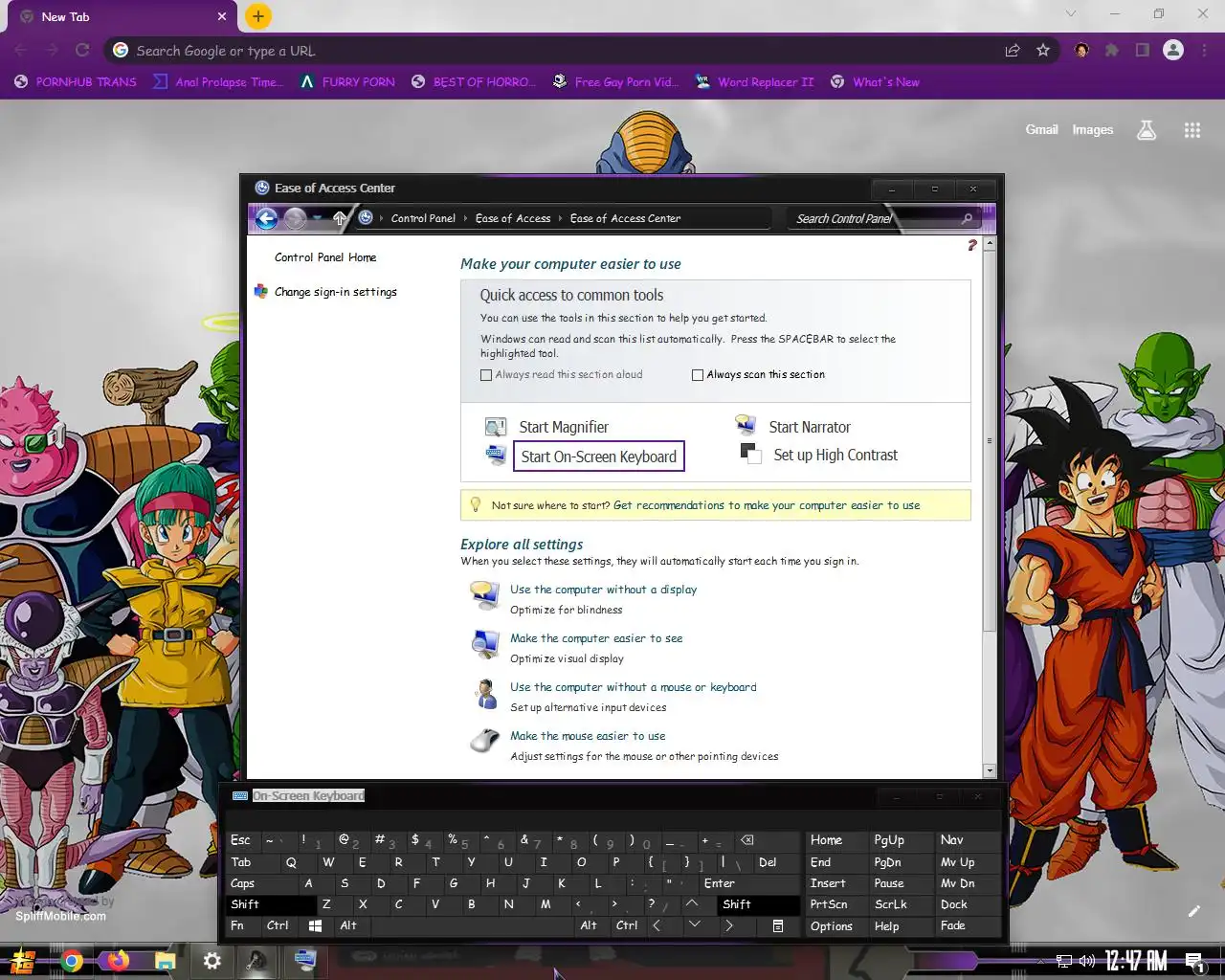Image resolution: width=1225 pixels, height=980 pixels.
Task: Enable Always read this section aloud
Action: coord(486,375)
